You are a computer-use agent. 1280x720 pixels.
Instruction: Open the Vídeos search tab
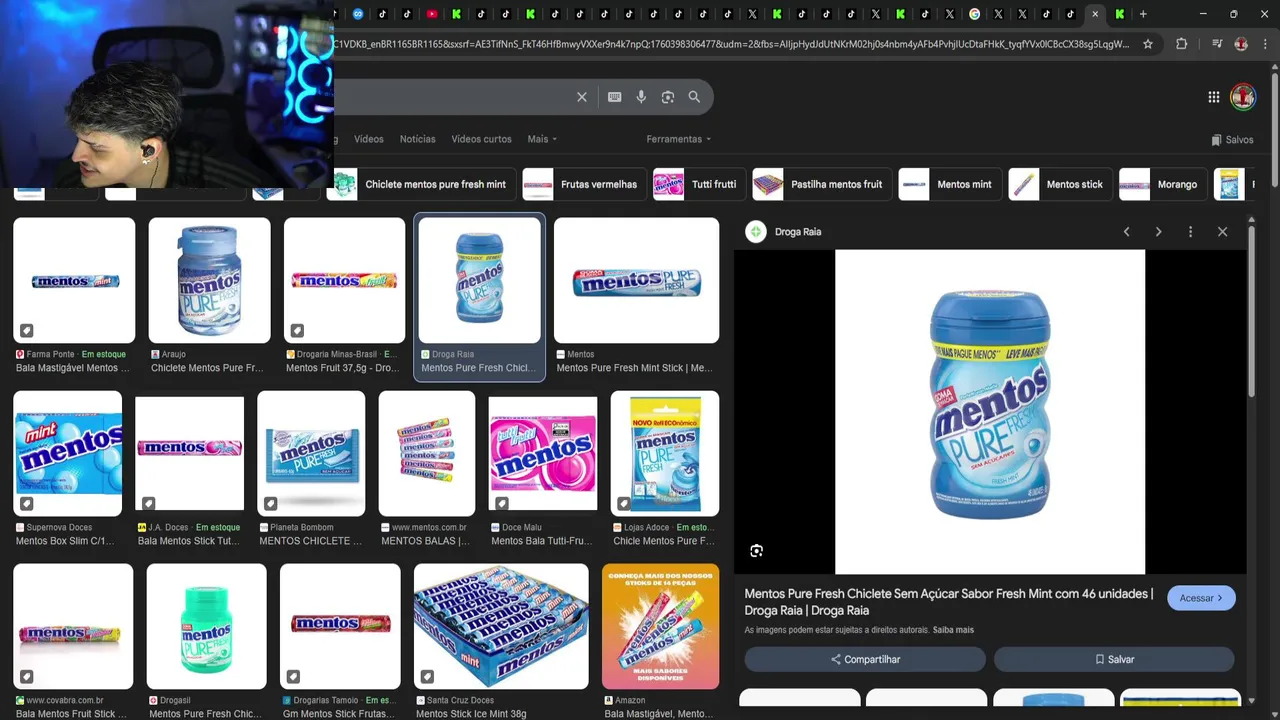tap(368, 139)
